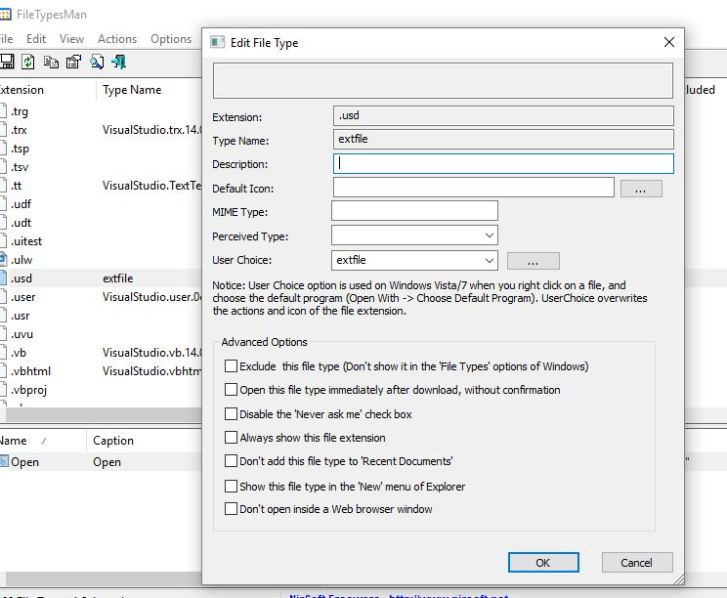Open the Actions menu
The height and width of the screenshot is (598, 727).
[117, 39]
